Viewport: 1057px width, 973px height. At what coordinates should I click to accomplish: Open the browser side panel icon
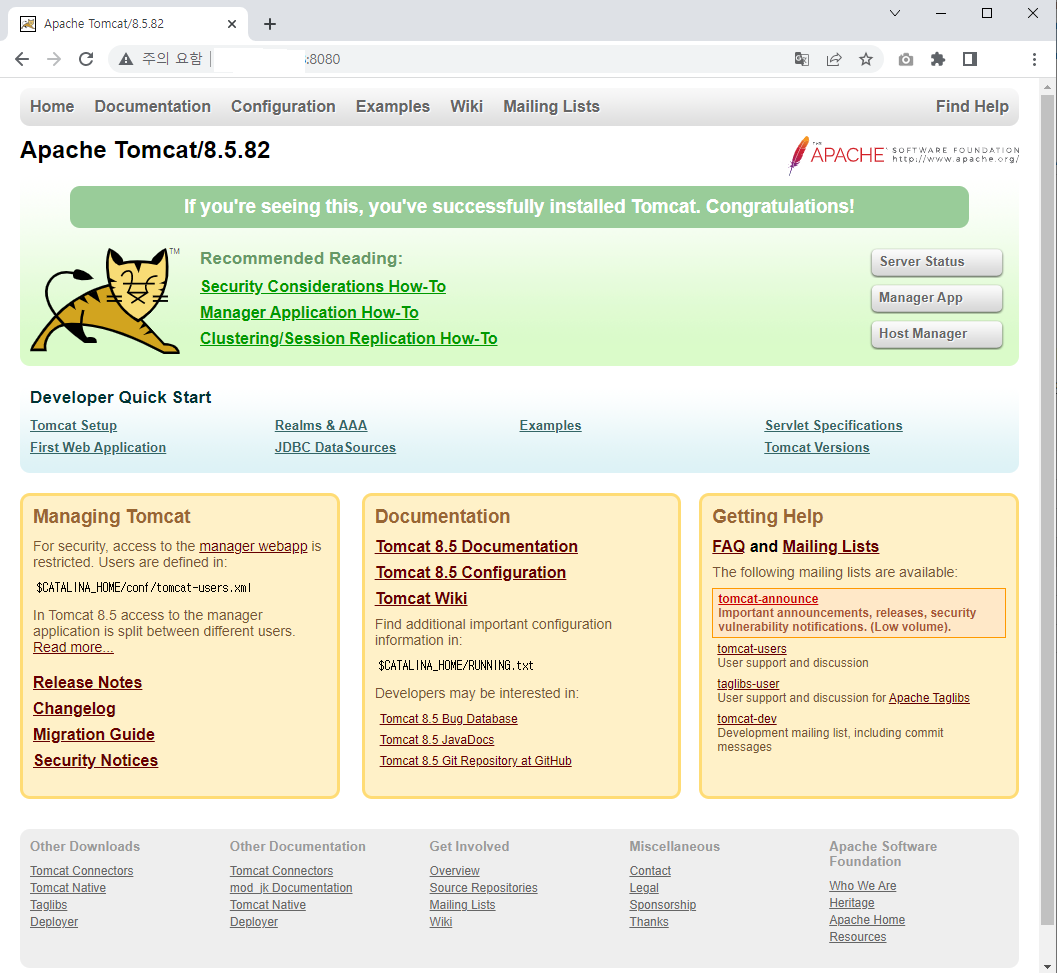click(970, 59)
